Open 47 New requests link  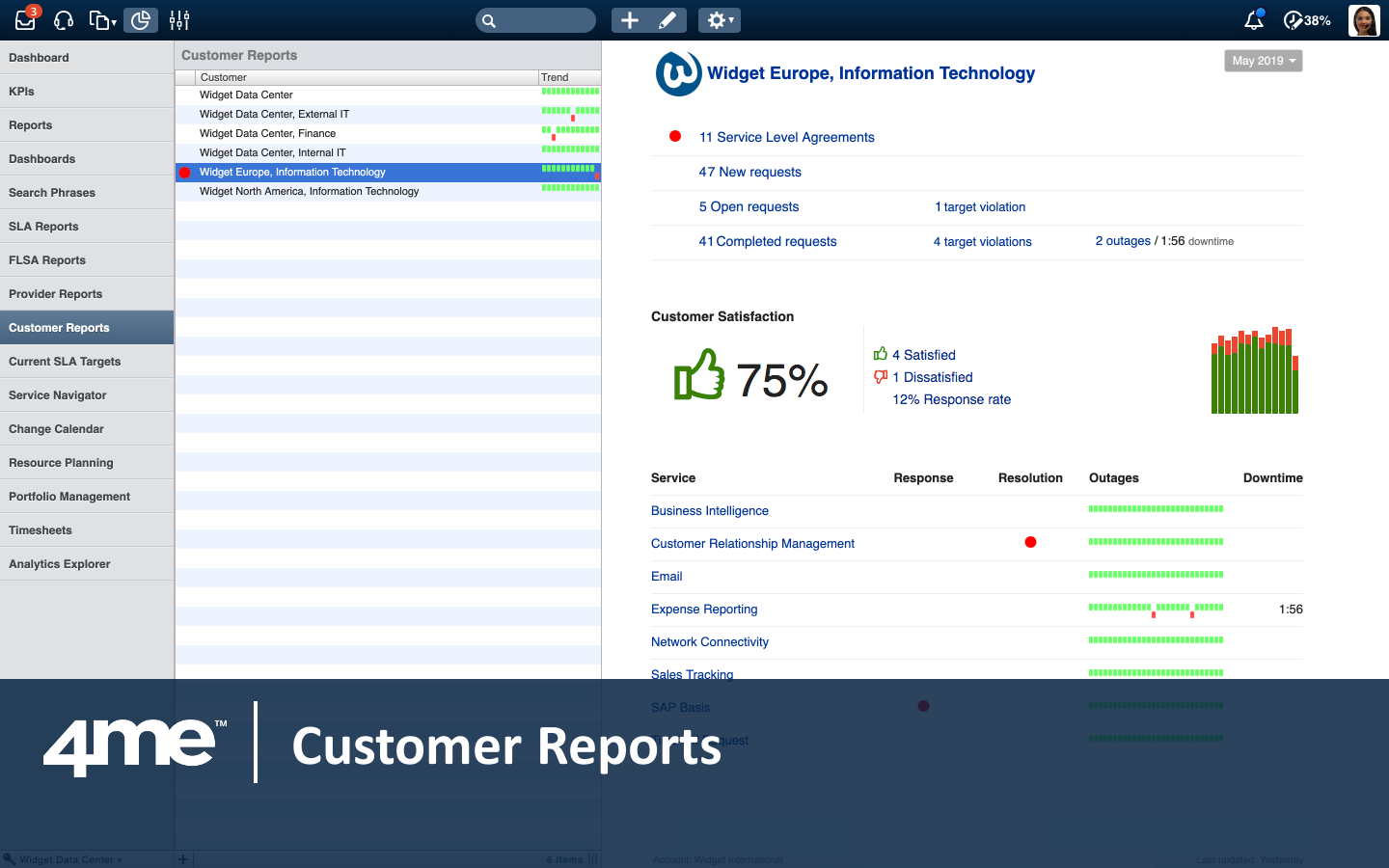750,173
